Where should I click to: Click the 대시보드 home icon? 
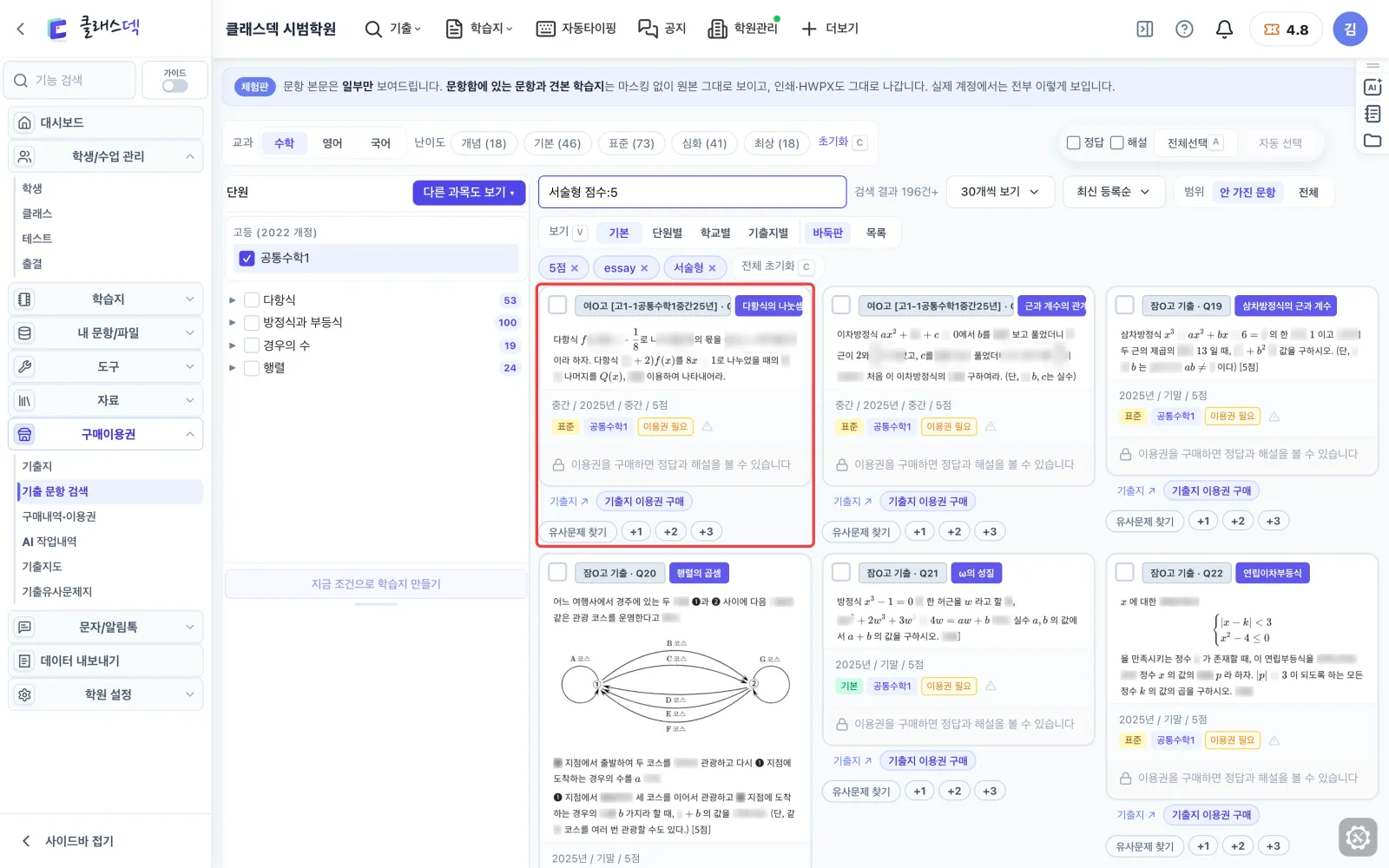coord(25,122)
